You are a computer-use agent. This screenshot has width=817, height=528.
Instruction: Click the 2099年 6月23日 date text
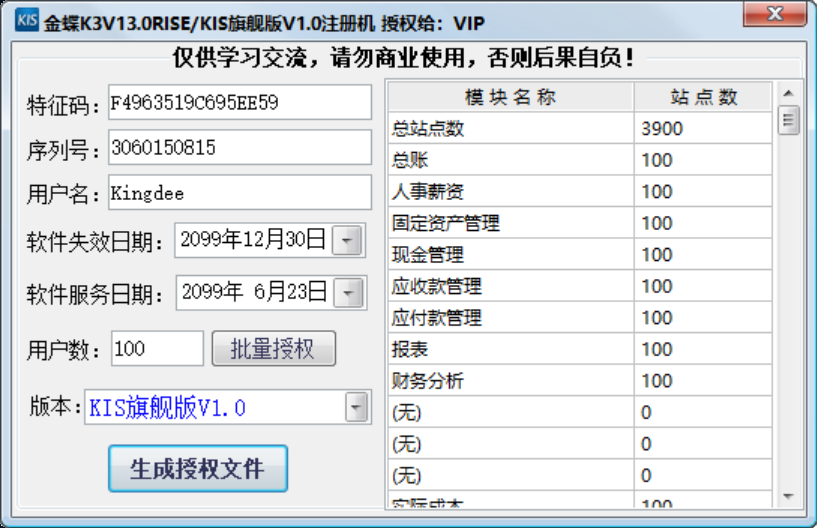pos(254,292)
